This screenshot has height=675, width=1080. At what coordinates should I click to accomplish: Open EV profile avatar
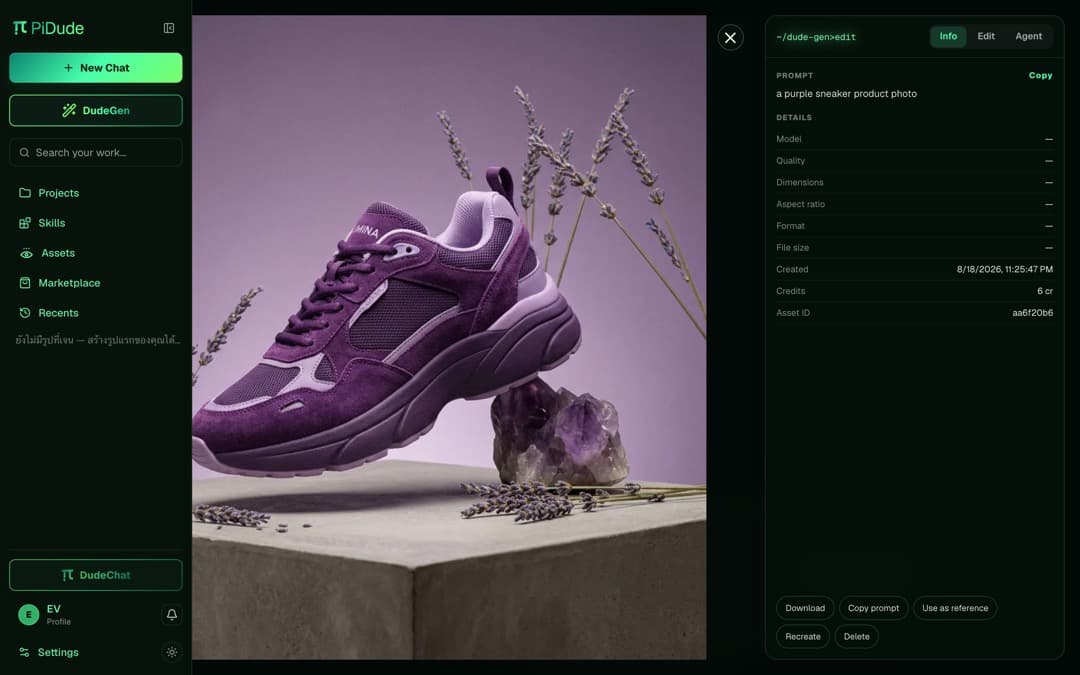(28, 614)
